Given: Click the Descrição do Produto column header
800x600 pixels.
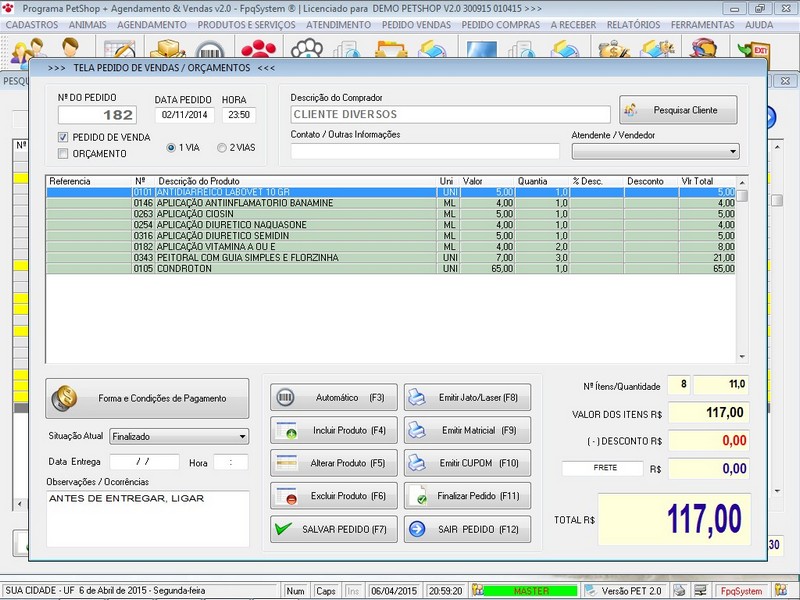Looking at the screenshot, I should coord(296,181).
